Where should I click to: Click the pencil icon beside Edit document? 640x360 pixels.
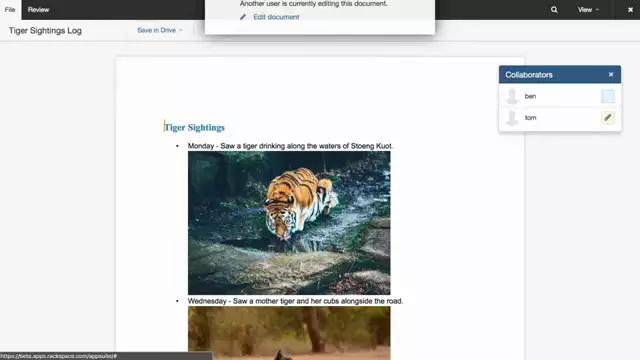coord(243,17)
